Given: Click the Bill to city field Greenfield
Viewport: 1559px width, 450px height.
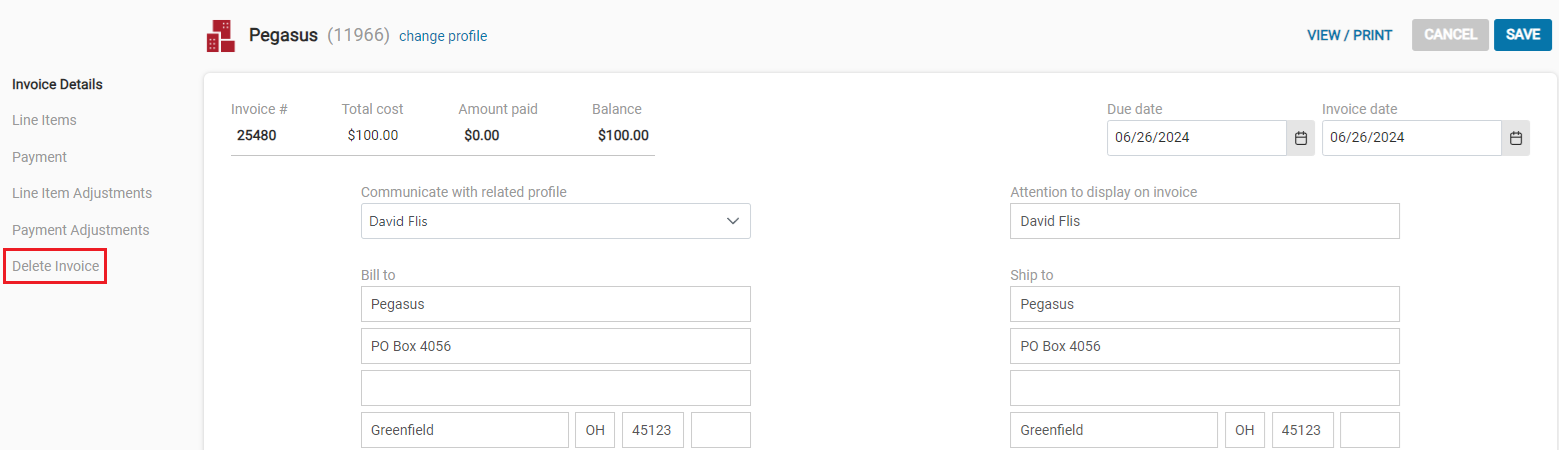Looking at the screenshot, I should [x=465, y=430].
